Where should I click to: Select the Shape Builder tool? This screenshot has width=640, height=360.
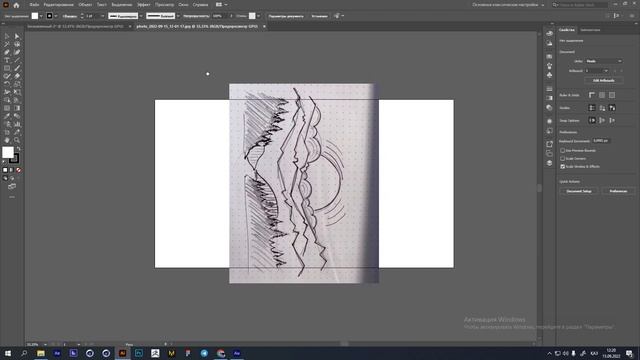[7, 100]
